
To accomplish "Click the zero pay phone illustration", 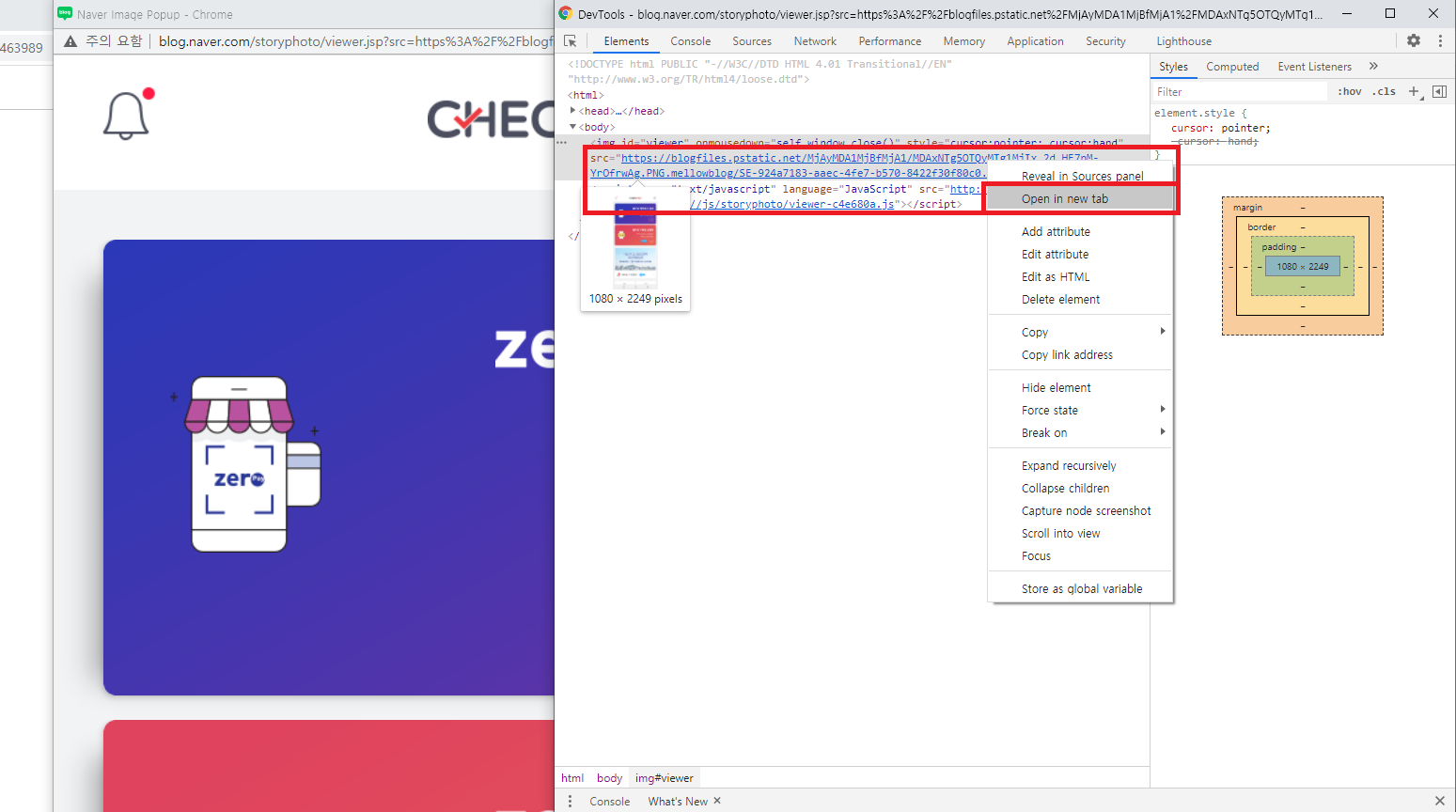I will [246, 463].
